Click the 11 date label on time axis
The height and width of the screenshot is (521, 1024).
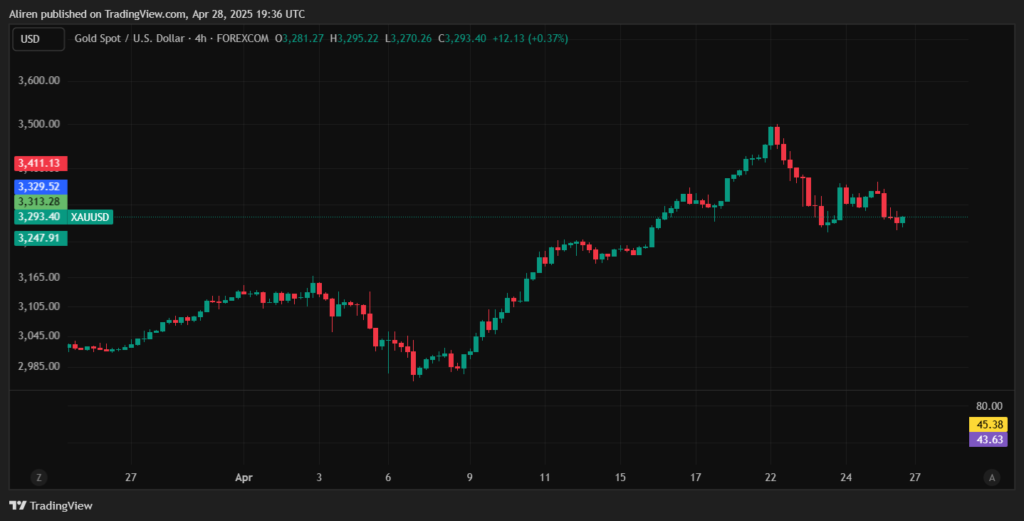coord(545,478)
